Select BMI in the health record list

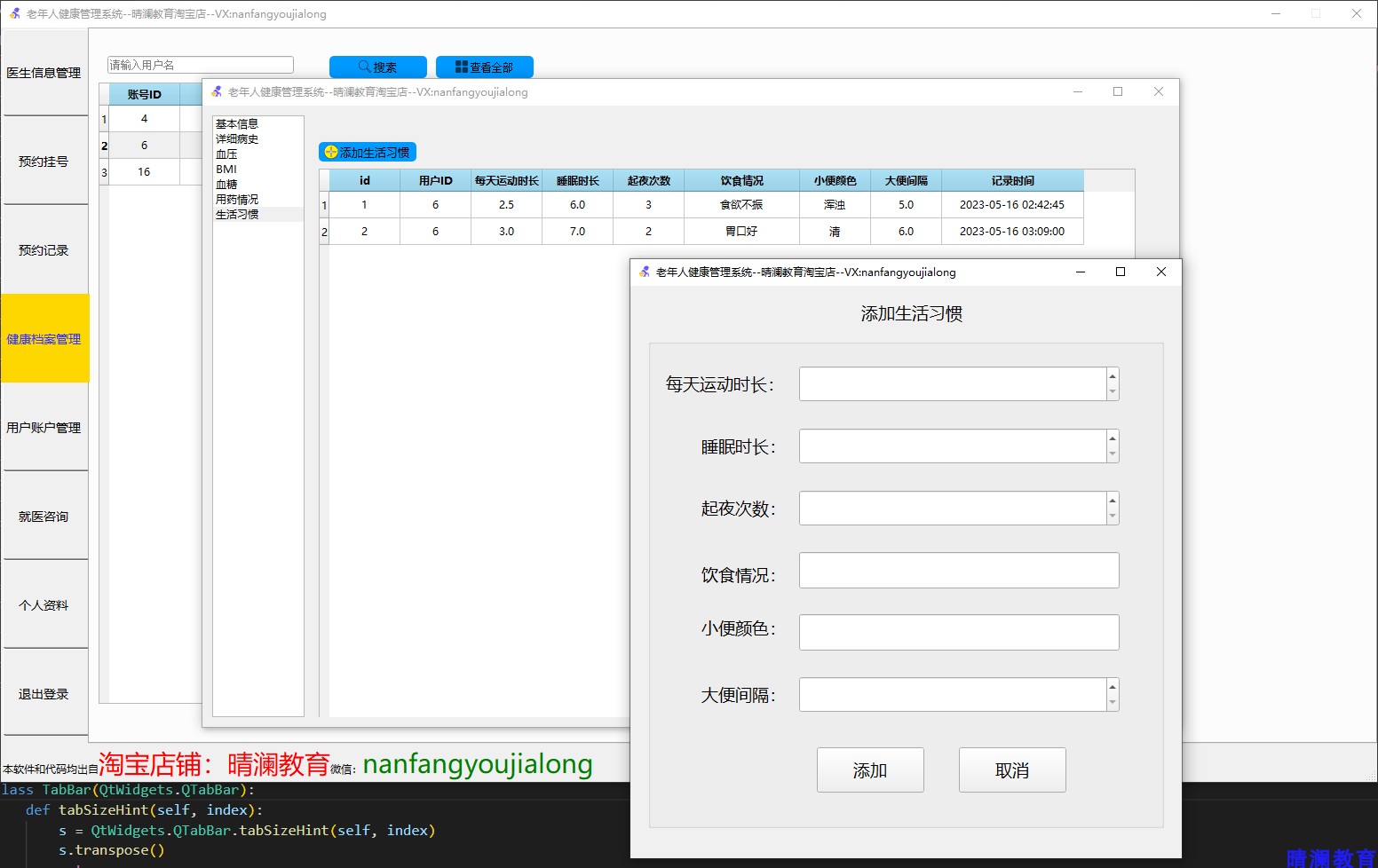(258, 170)
